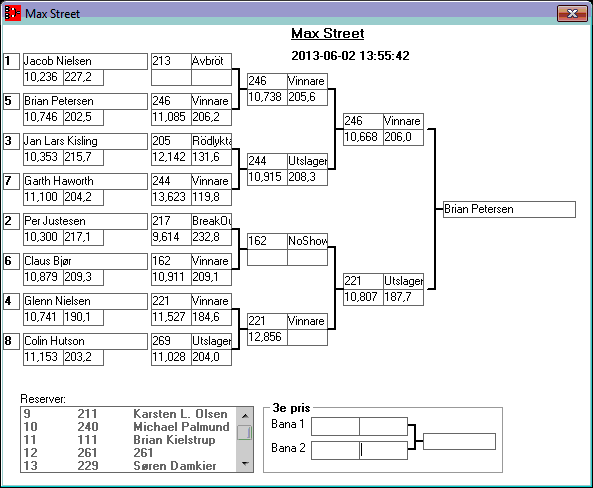Image resolution: width=593 pixels, height=488 pixels.
Task: Click the Bana 2 second input field
Action: point(383,451)
